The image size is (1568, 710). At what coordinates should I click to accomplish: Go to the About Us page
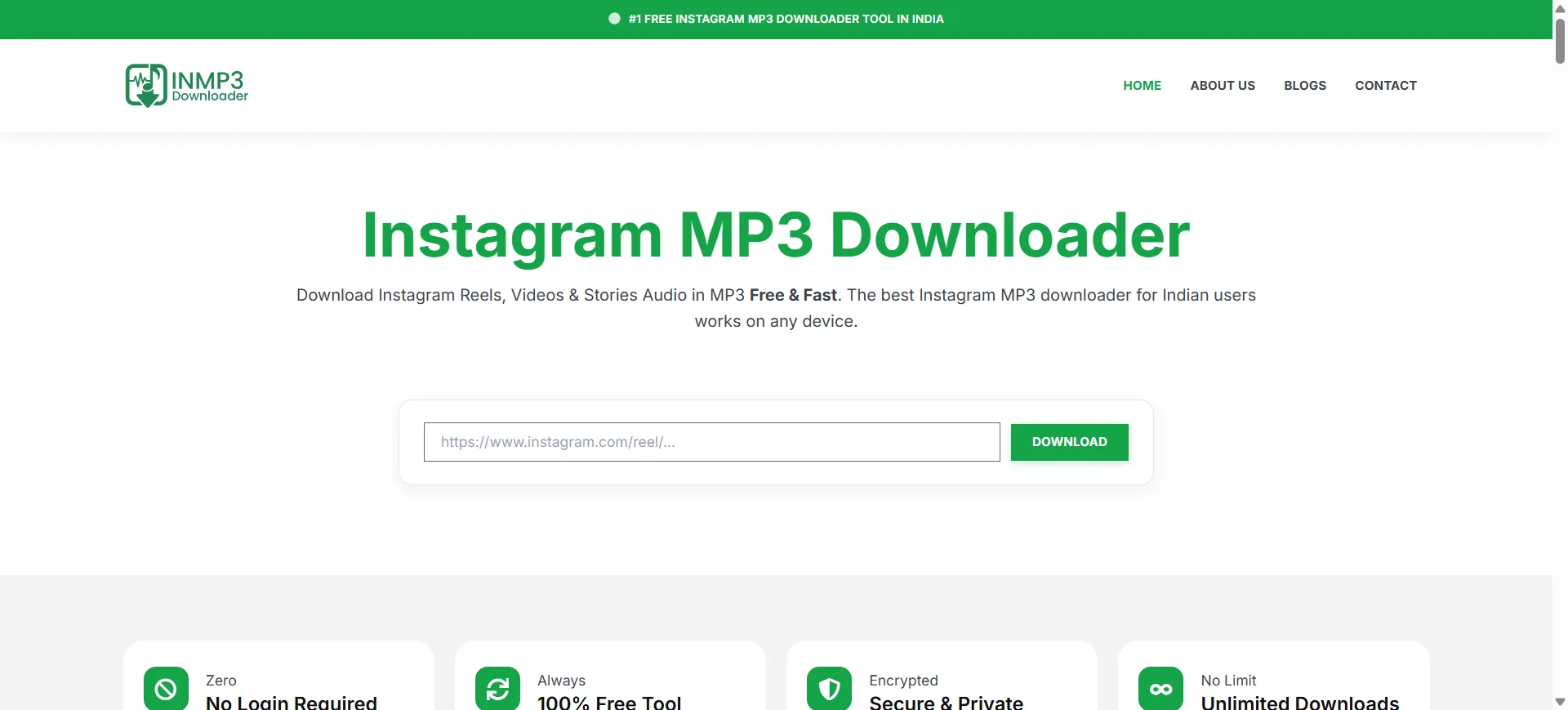click(x=1223, y=86)
